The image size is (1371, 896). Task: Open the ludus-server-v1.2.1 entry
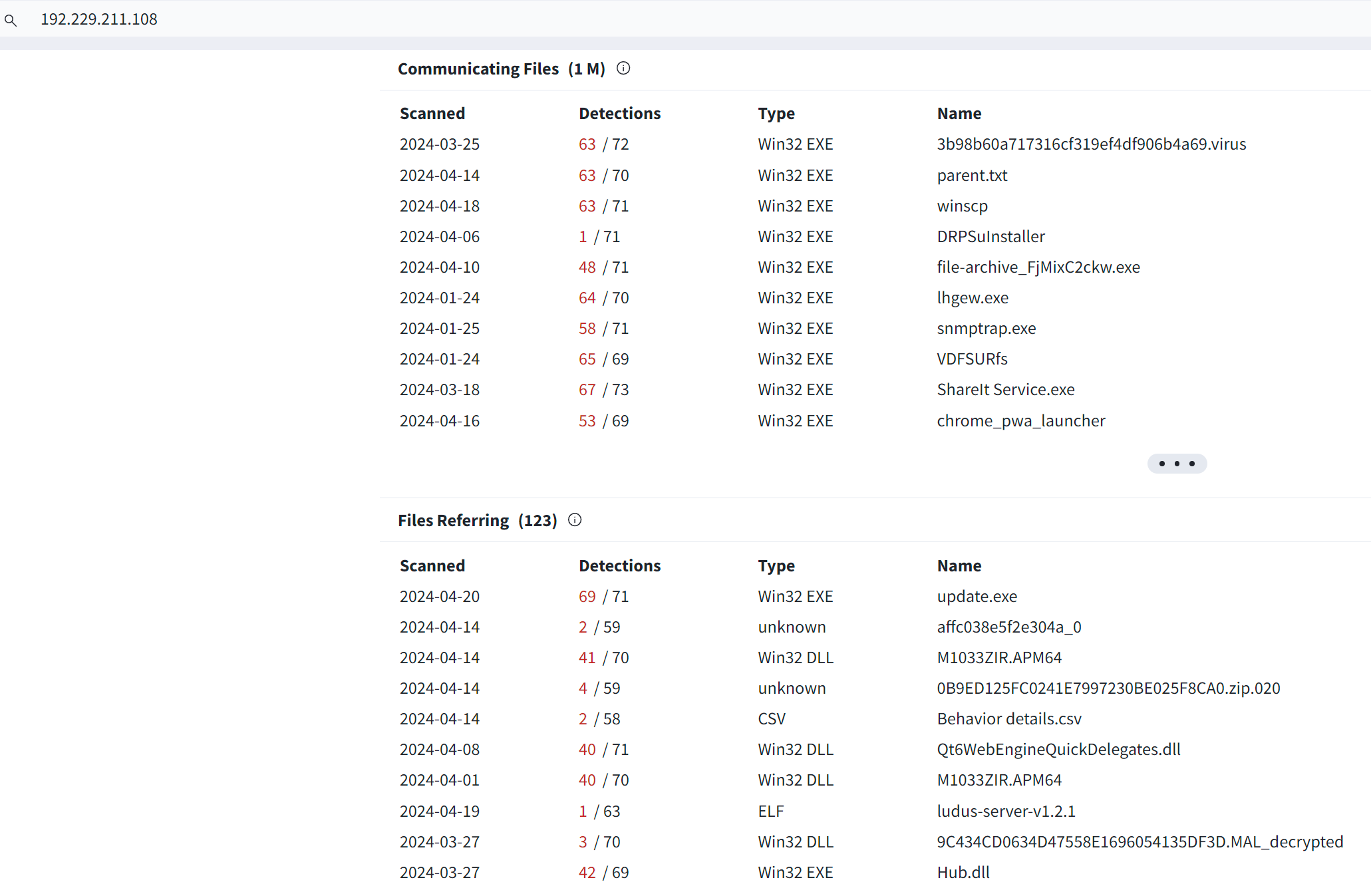pyautogui.click(x=1006, y=812)
